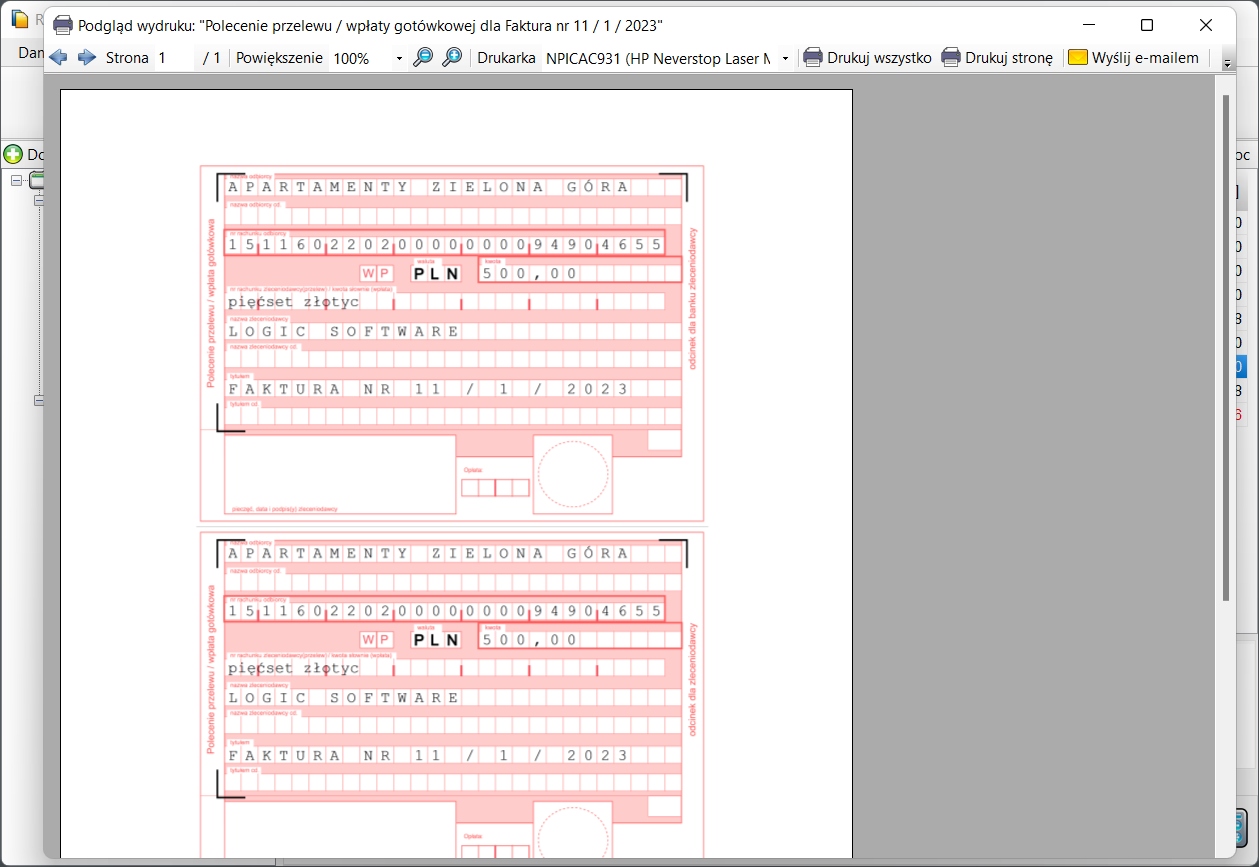1259x867 pixels.
Task: Go to the next page arrow
Action: point(87,58)
